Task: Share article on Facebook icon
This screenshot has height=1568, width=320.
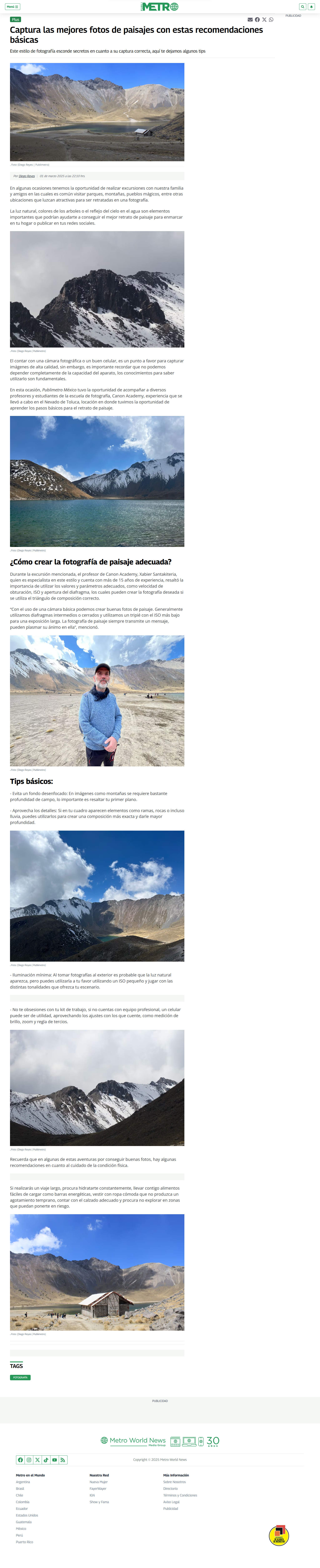Action: click(257, 19)
